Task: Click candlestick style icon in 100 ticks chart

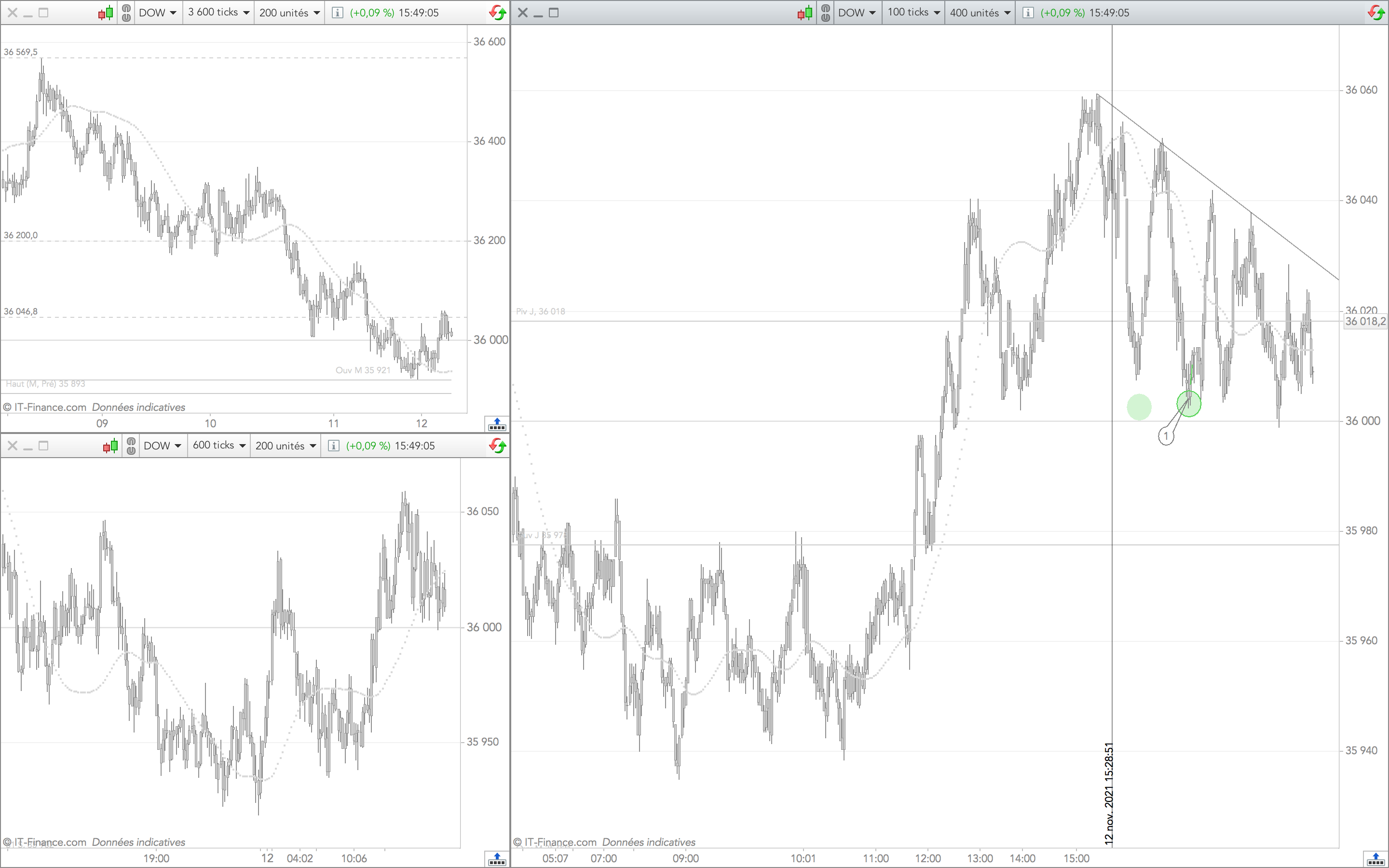Action: pyautogui.click(x=804, y=13)
